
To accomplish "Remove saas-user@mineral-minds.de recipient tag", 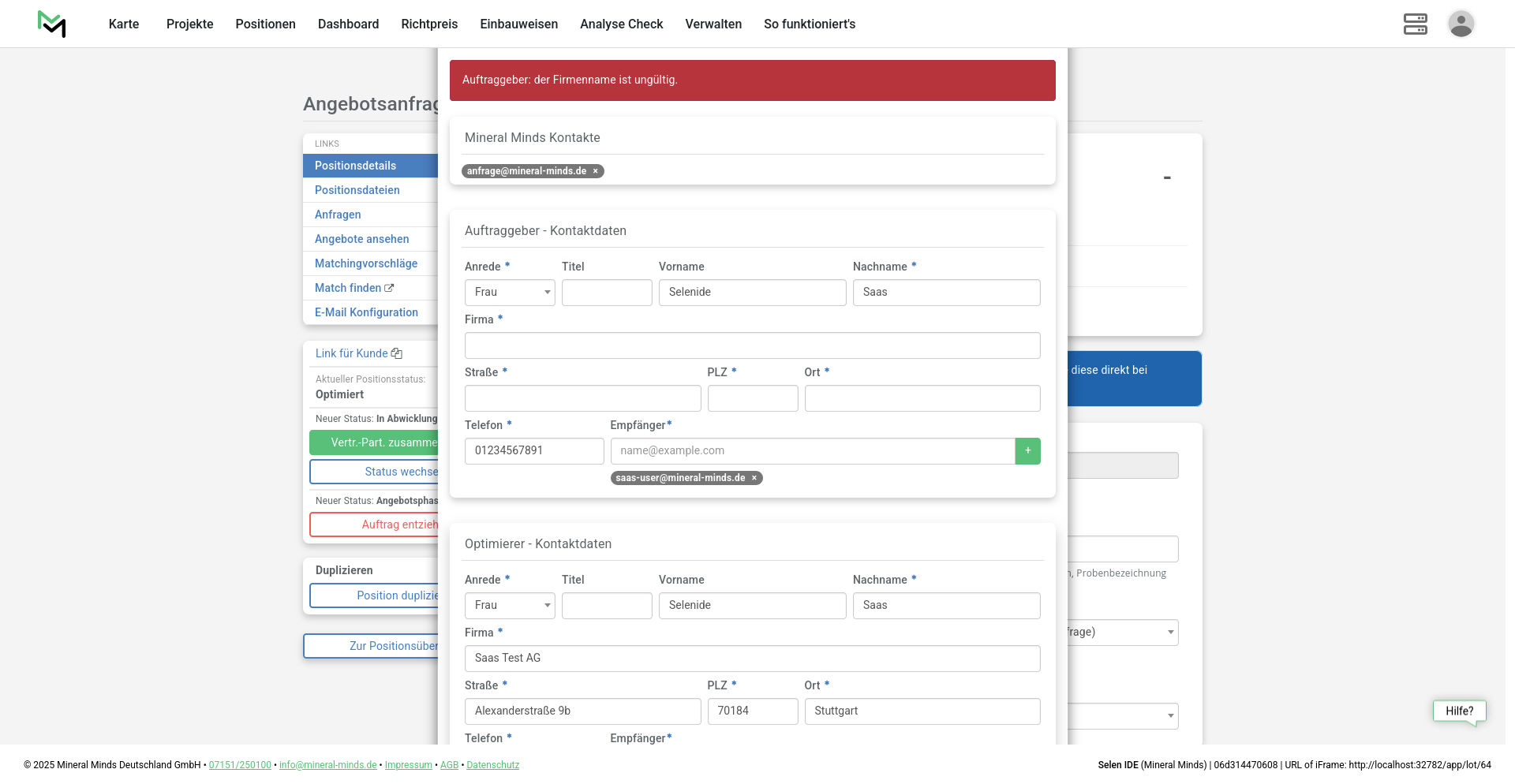I will pos(754,478).
